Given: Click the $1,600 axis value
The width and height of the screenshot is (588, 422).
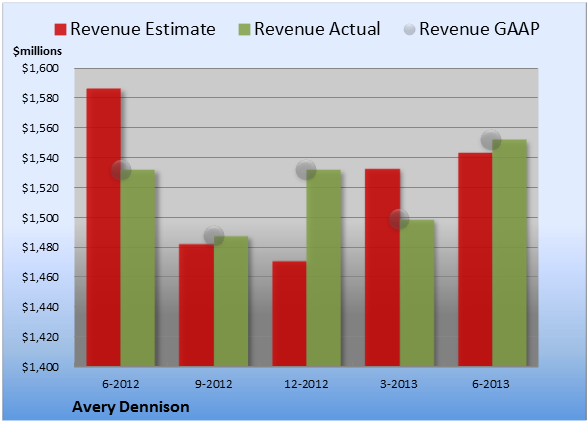Looking at the screenshot, I should pyautogui.click(x=40, y=68).
